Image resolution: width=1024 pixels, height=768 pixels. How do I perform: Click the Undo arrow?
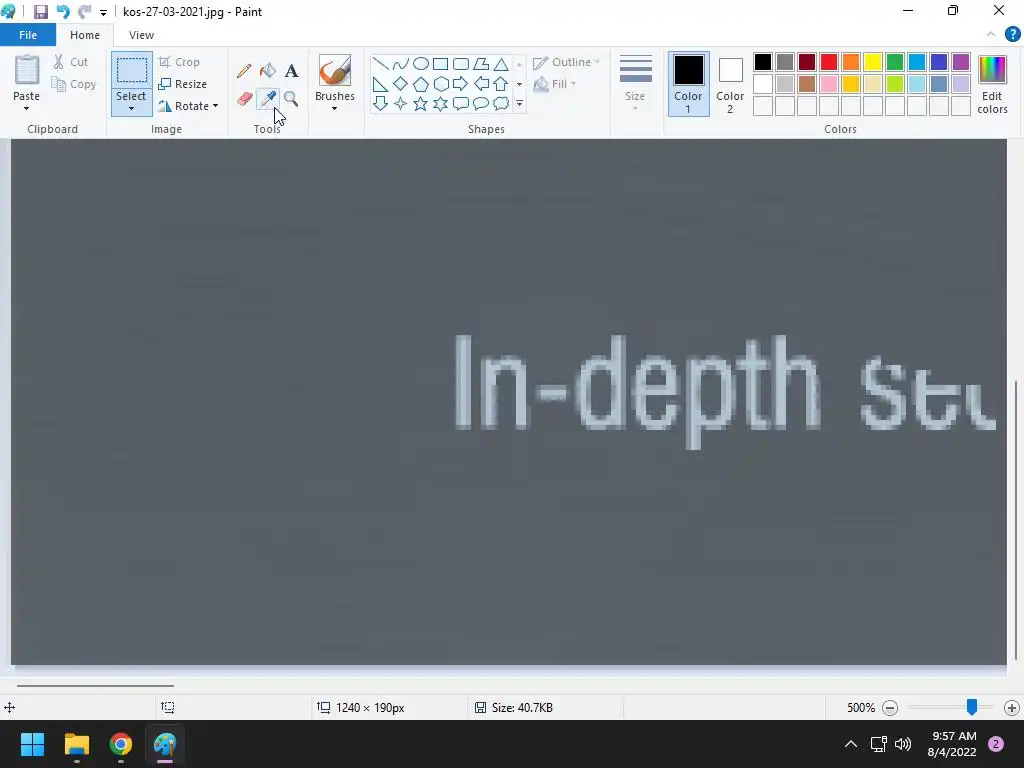coord(63,12)
